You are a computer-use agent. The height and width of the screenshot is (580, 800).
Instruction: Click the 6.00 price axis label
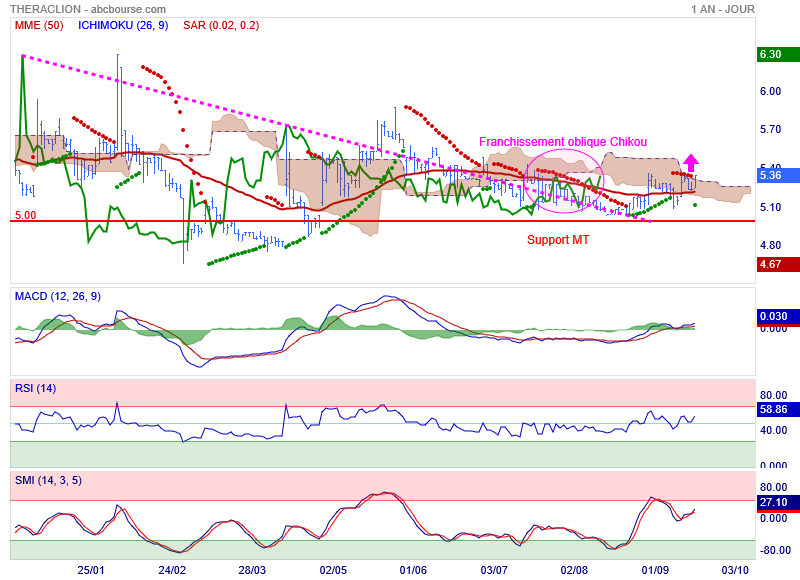click(770, 91)
